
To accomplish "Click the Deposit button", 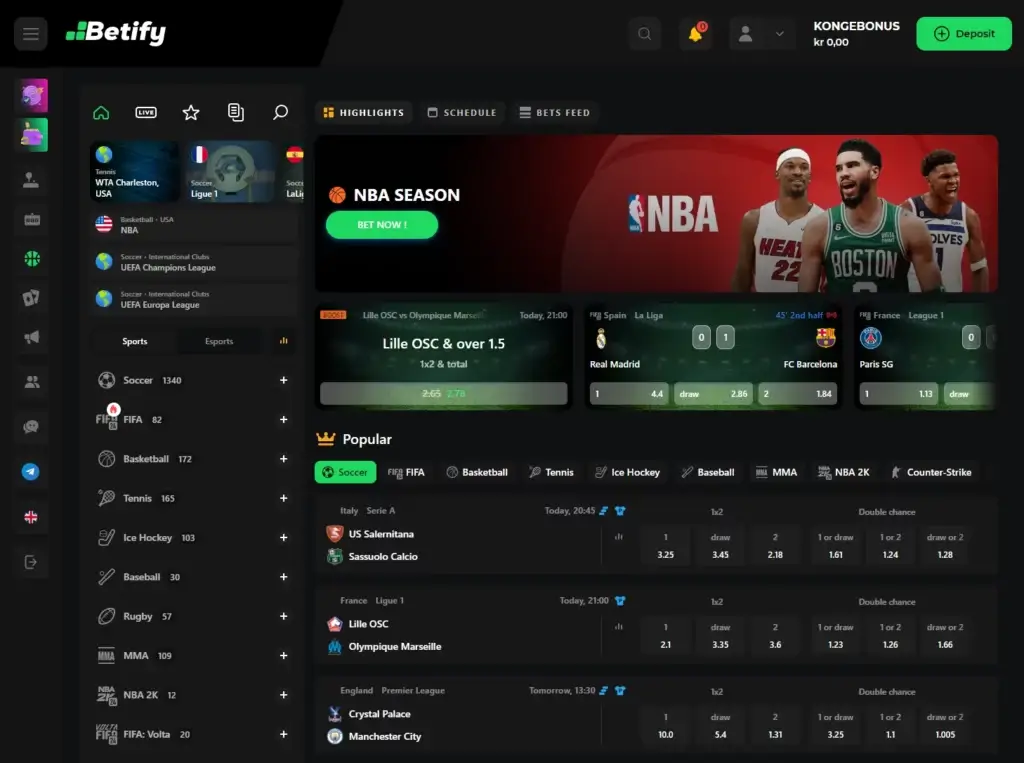I will [964, 34].
